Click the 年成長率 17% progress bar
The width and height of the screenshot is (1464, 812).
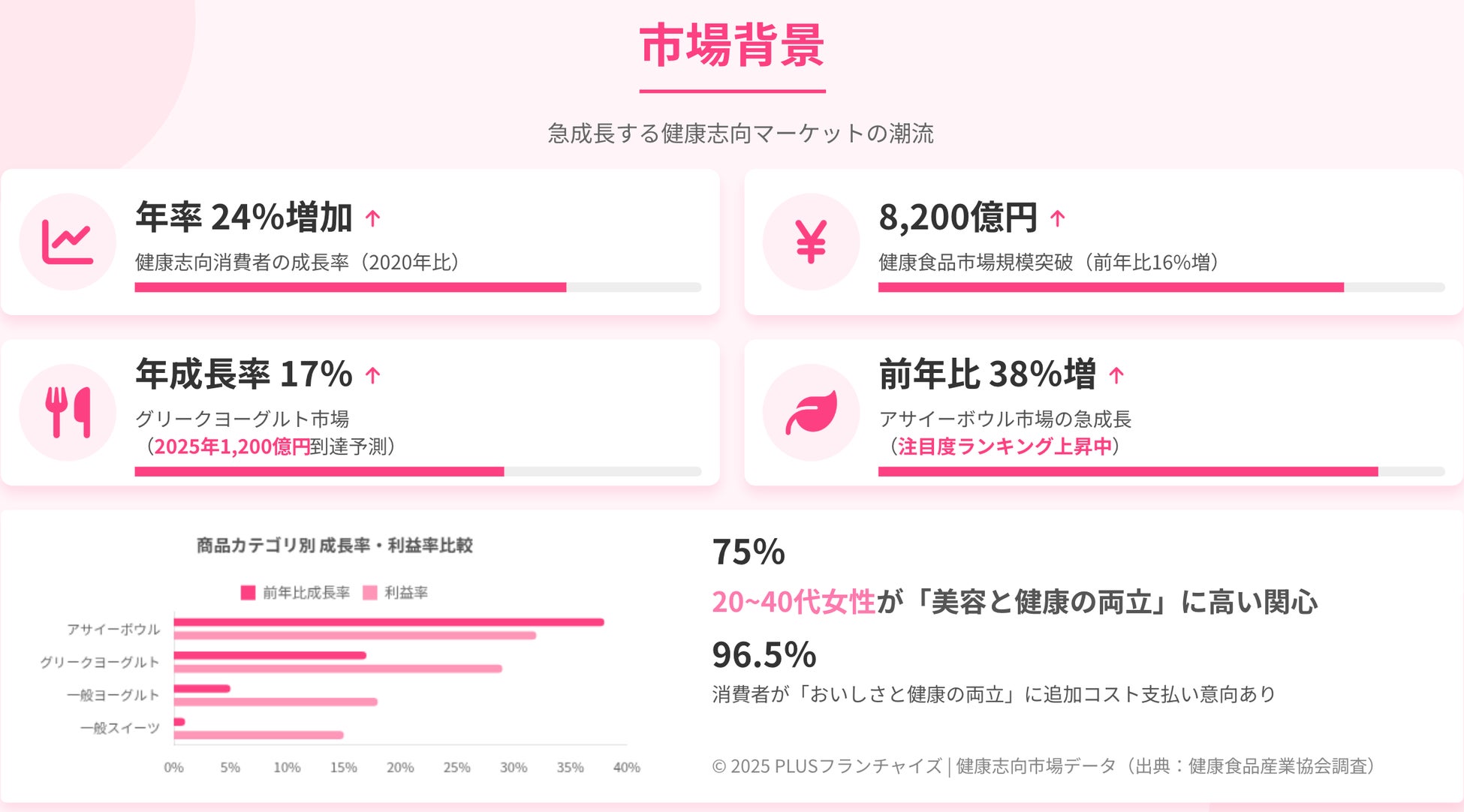(x=417, y=471)
